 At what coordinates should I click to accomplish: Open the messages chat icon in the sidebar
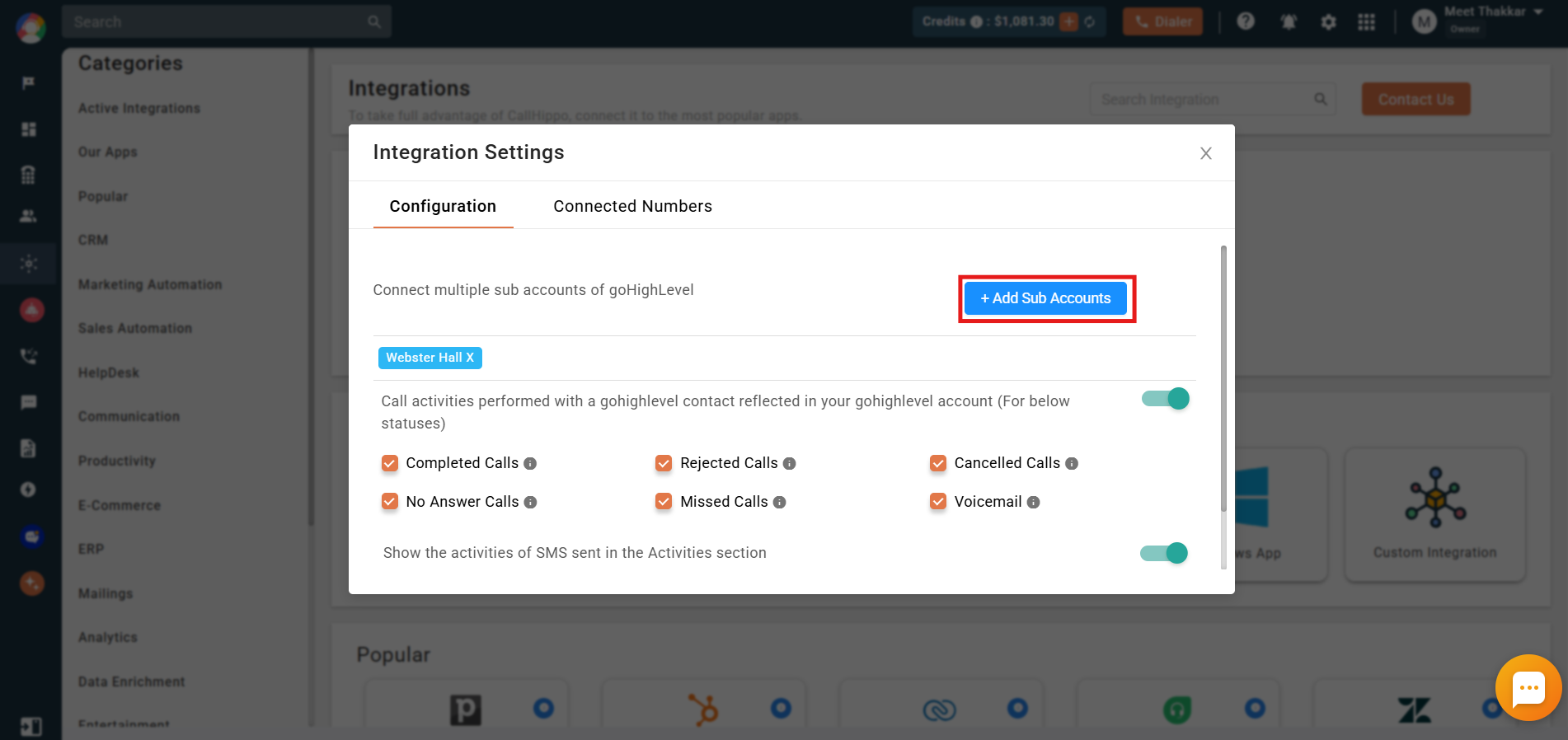pyautogui.click(x=29, y=402)
